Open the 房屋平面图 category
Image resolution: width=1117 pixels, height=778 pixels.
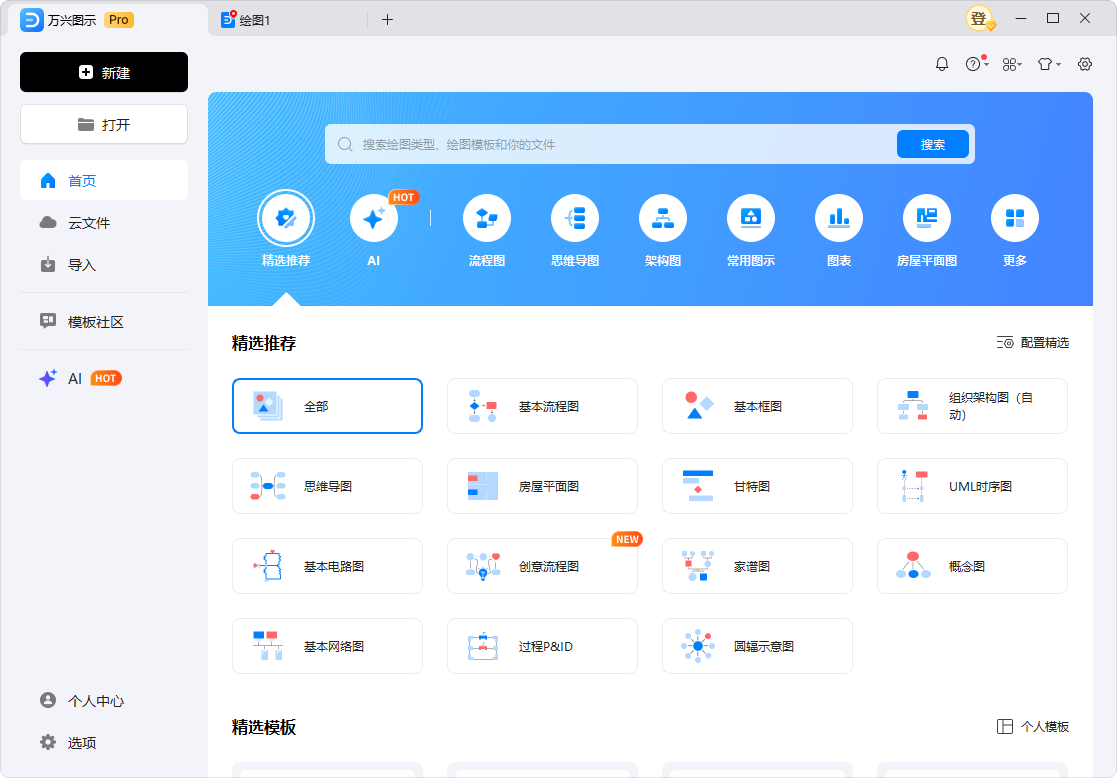[x=927, y=218]
